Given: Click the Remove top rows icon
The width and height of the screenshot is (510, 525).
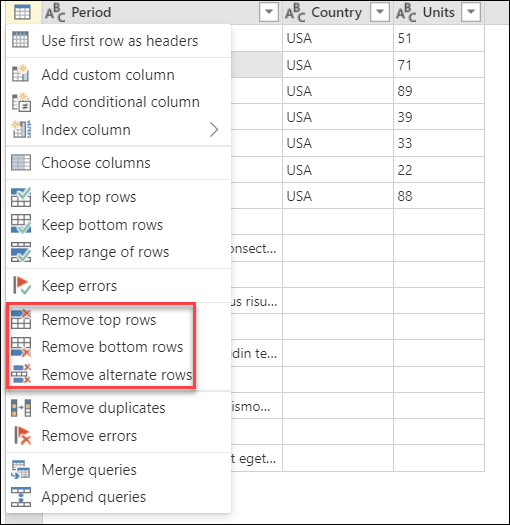Looking at the screenshot, I should (x=21, y=319).
